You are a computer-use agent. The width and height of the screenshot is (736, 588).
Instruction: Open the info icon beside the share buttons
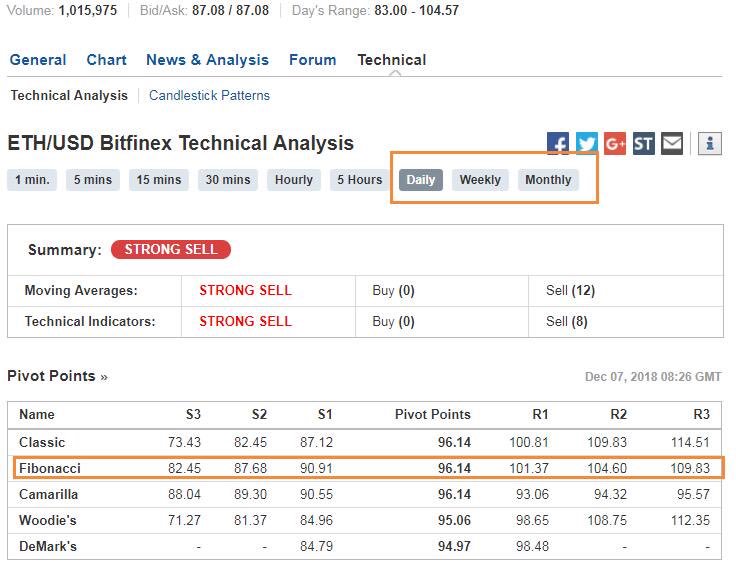coord(710,143)
